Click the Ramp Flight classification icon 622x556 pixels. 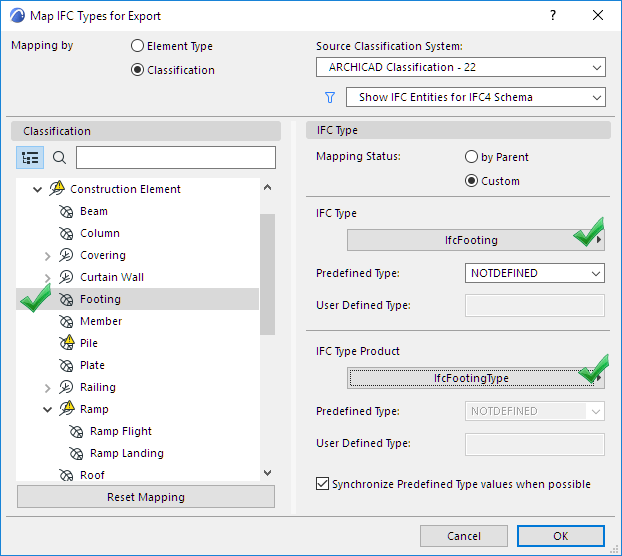coord(76,431)
